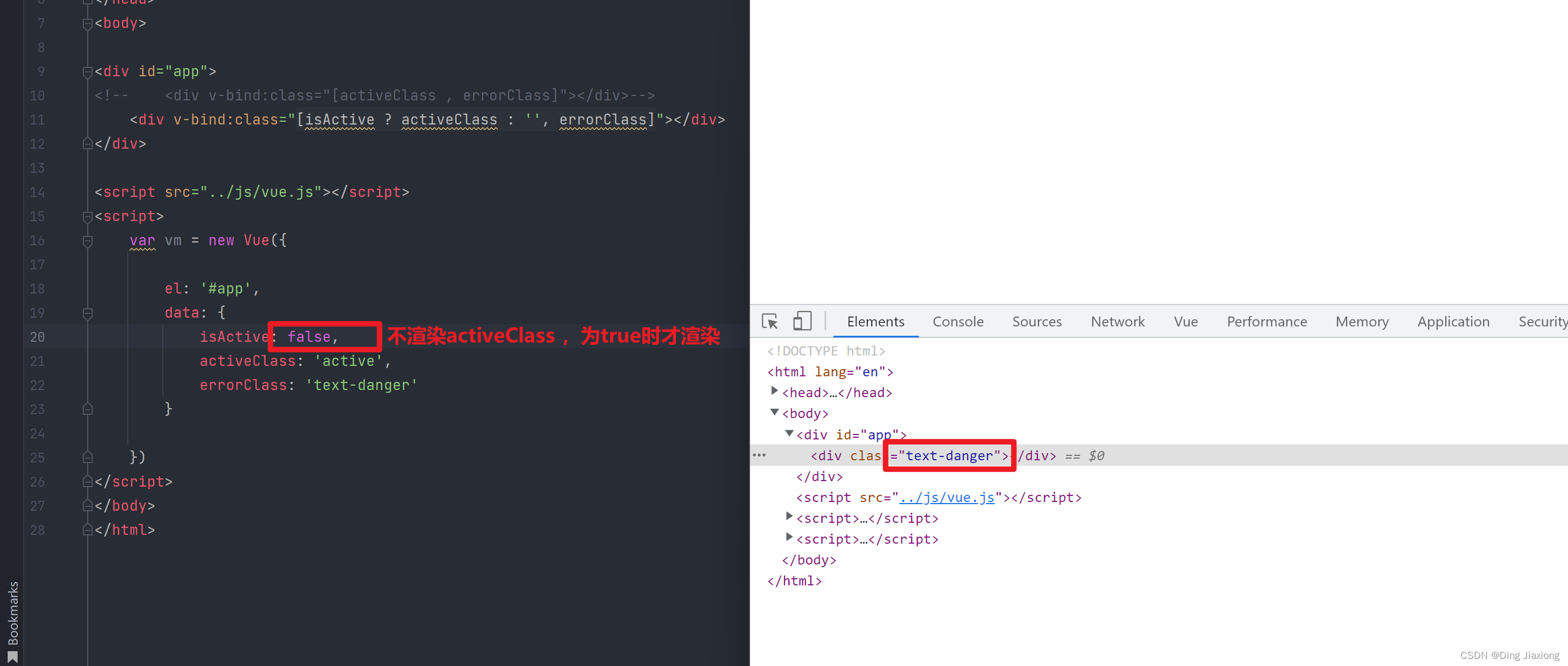Open the Vue devtools tab

[1185, 321]
